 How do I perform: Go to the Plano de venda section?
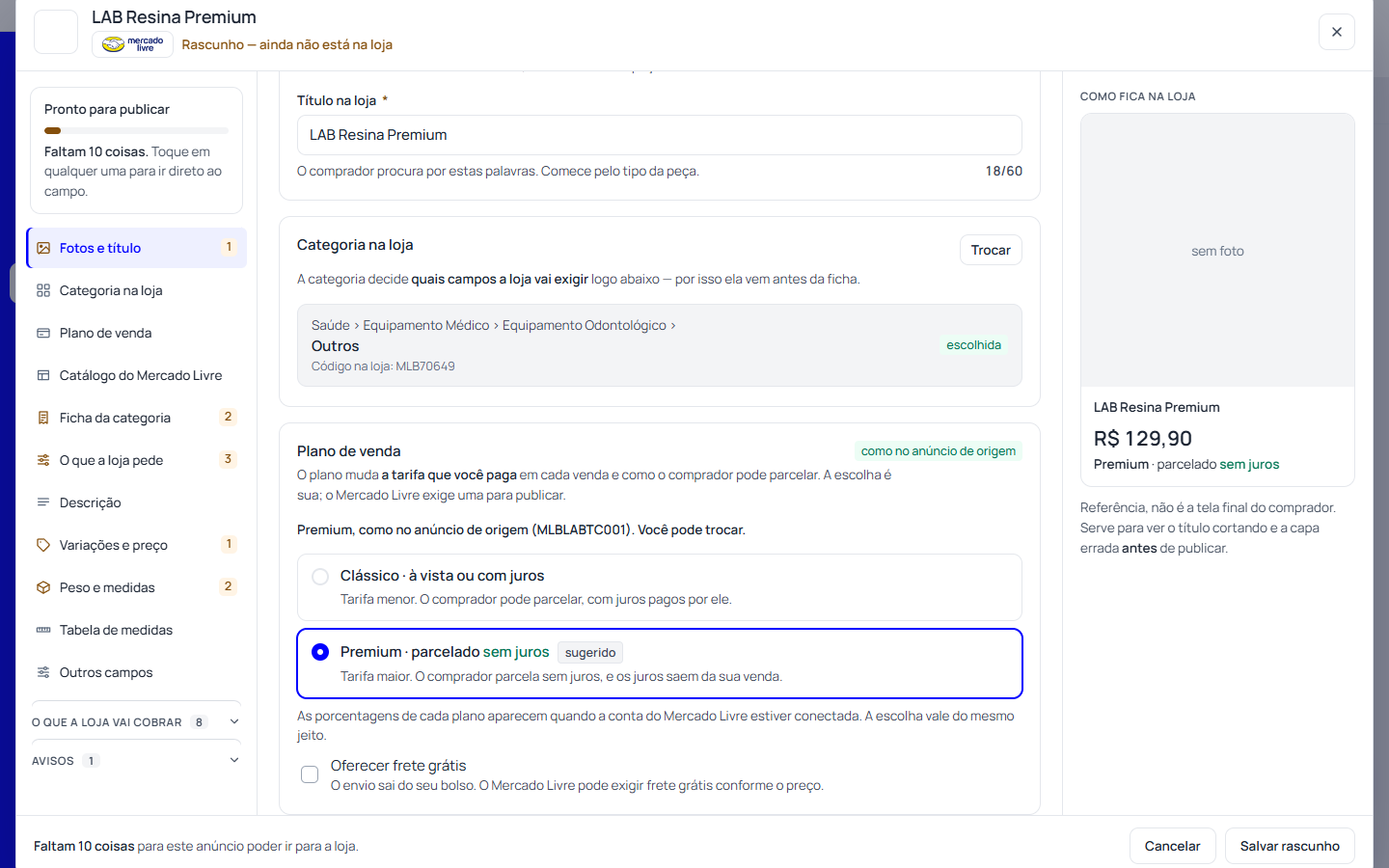click(x=137, y=333)
